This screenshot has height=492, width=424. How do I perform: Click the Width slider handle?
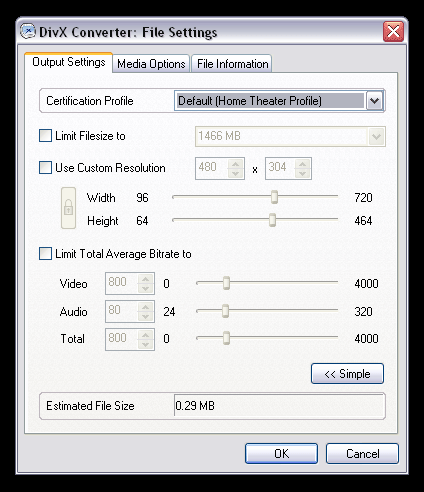click(x=274, y=197)
